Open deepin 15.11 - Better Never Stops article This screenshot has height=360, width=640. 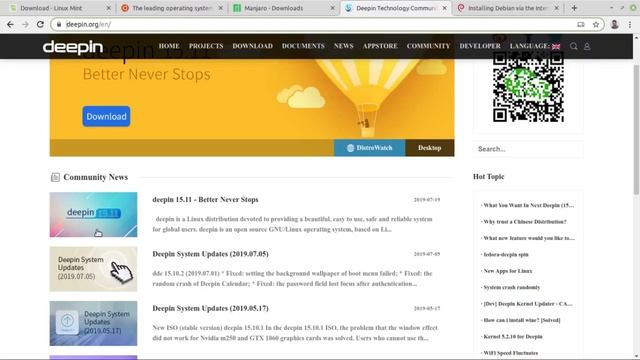[205, 200]
